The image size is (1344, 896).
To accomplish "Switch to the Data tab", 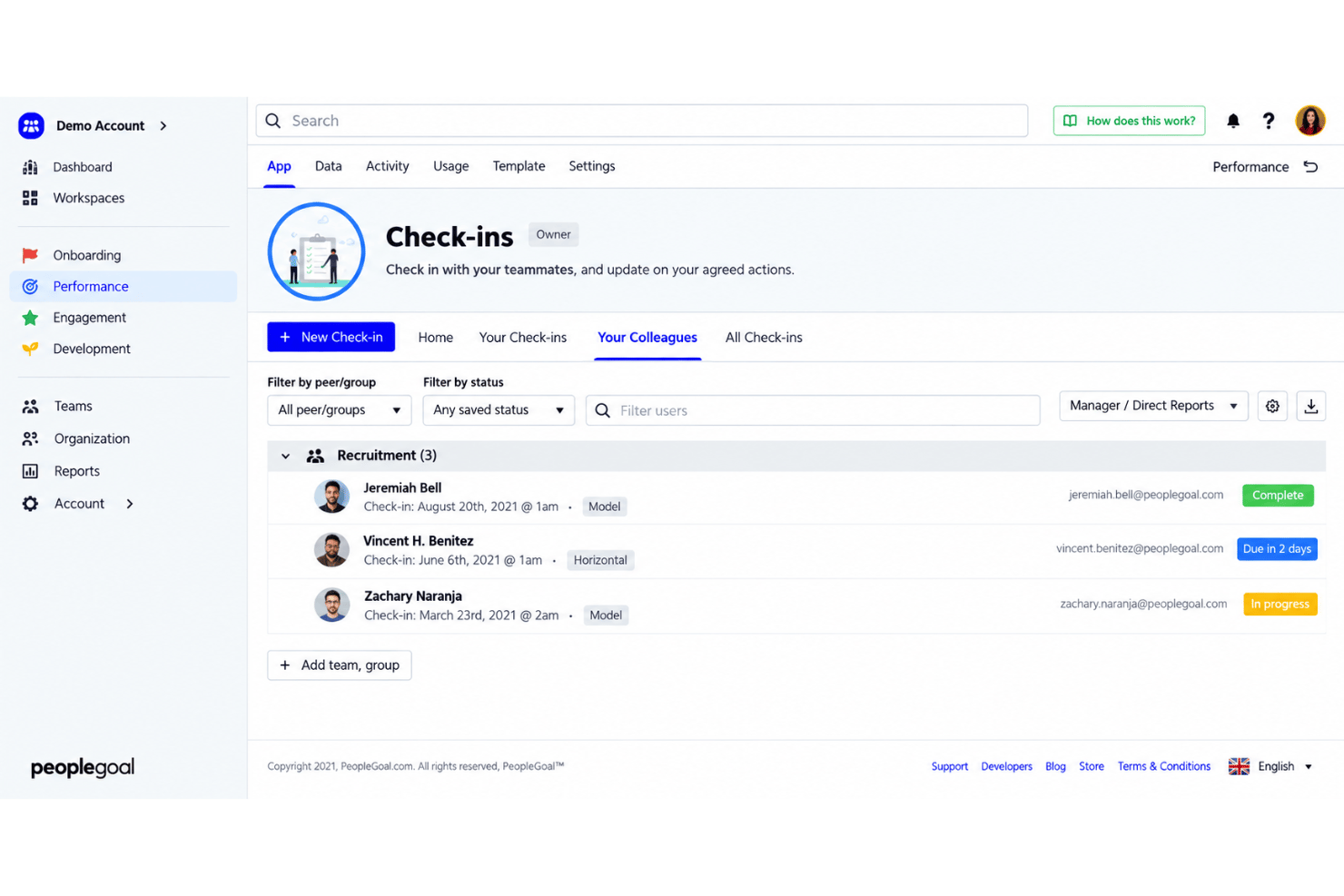I will [328, 166].
